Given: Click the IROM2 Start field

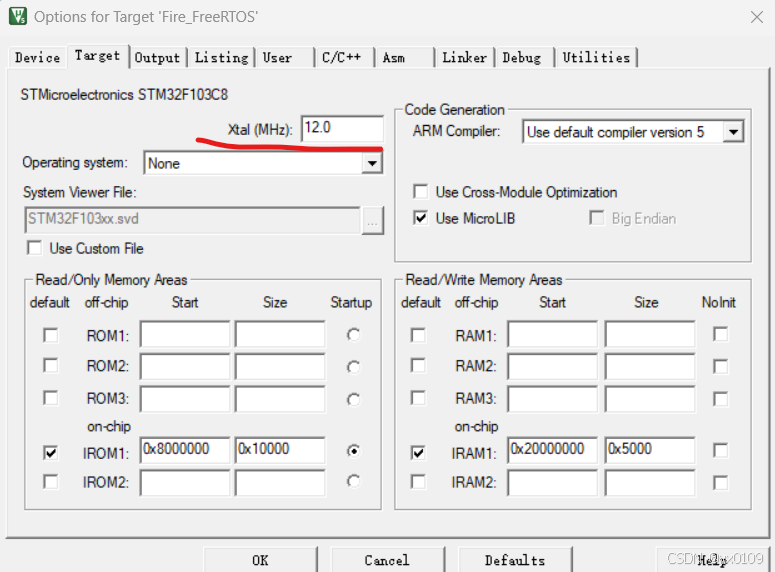Looking at the screenshot, I should click(185, 483).
